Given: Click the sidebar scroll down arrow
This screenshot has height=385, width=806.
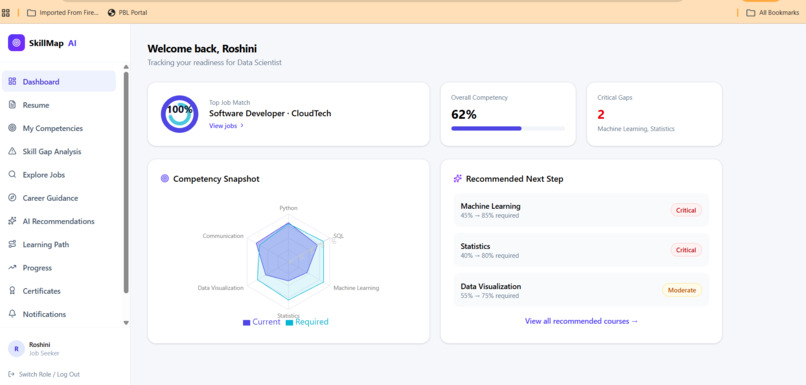Looking at the screenshot, I should [x=126, y=323].
